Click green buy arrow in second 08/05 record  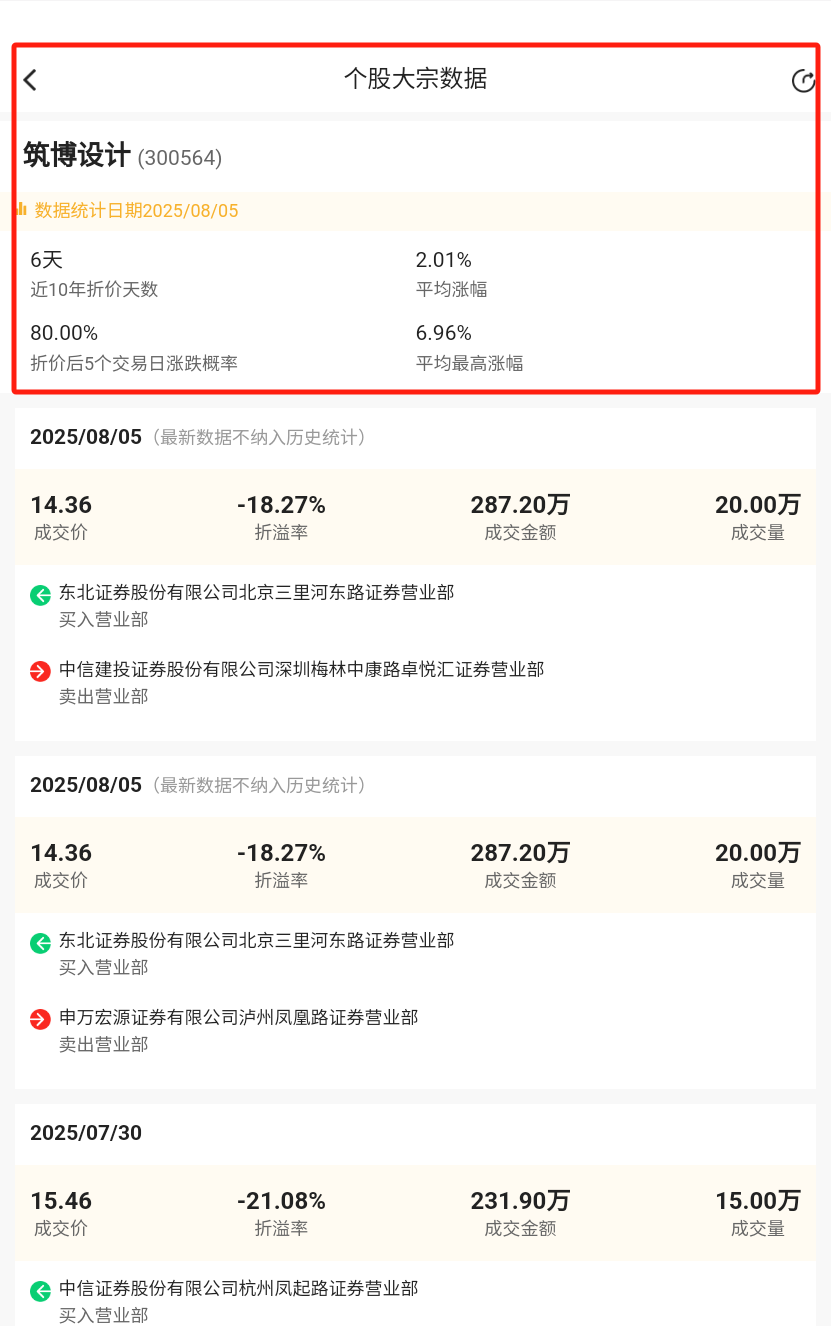tap(40, 943)
